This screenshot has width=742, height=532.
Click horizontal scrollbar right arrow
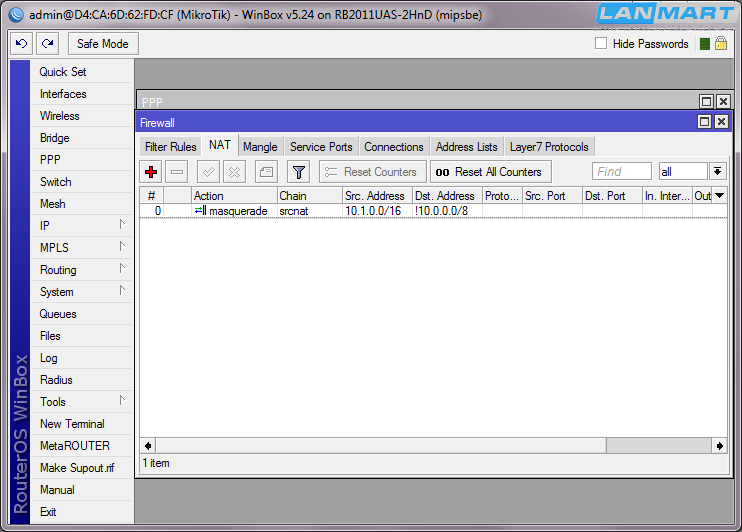(719, 446)
